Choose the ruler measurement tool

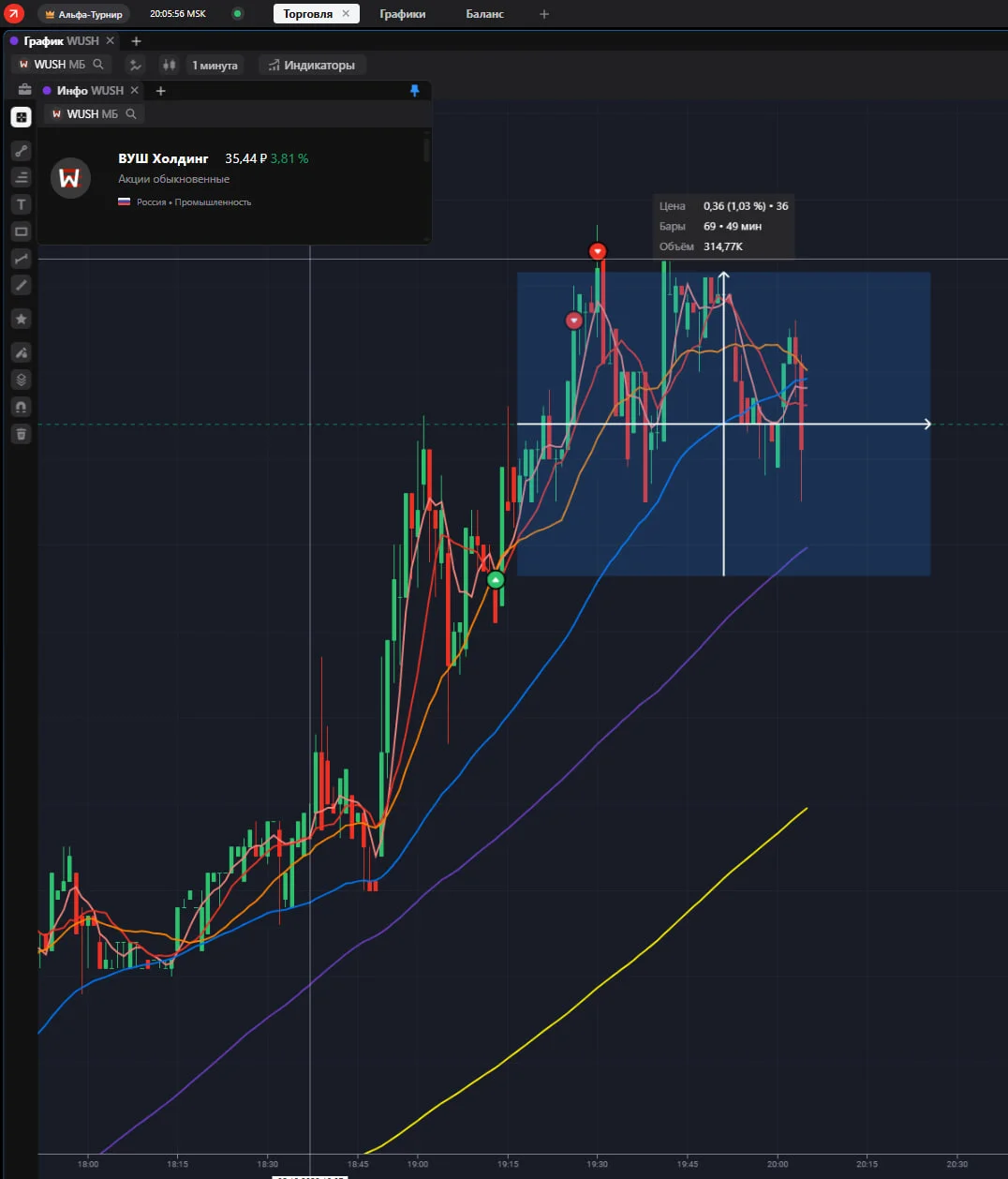[x=22, y=285]
